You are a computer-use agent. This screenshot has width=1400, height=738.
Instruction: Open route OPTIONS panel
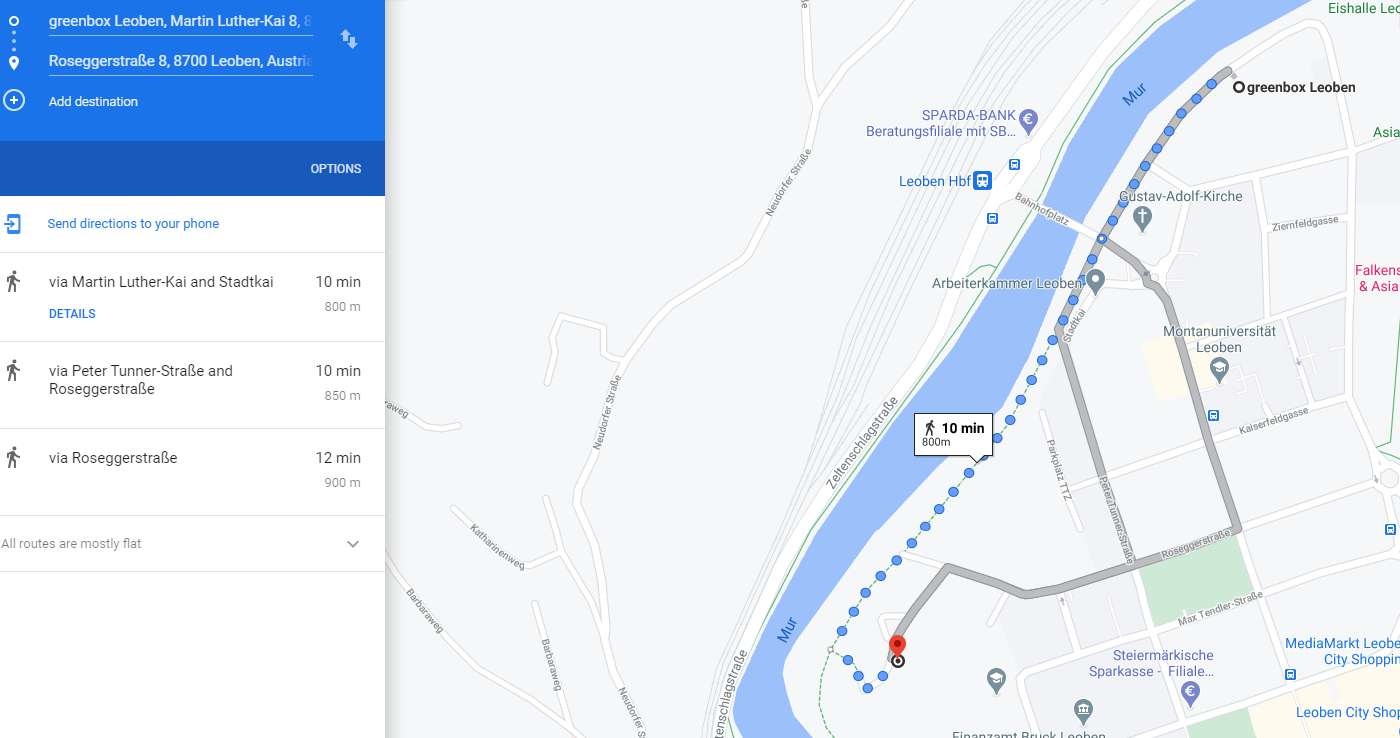(x=336, y=169)
